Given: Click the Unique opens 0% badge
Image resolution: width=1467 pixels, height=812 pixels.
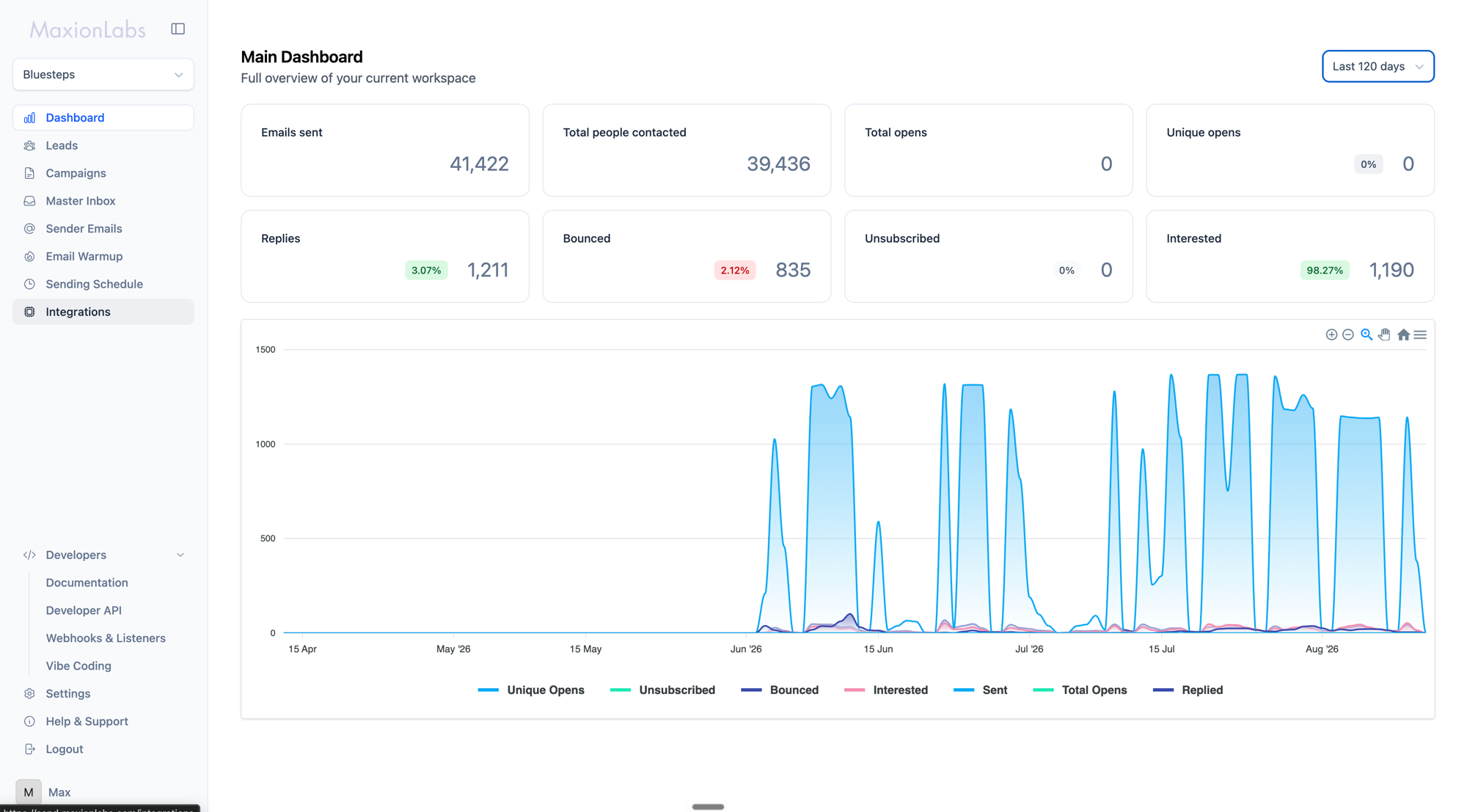Looking at the screenshot, I should point(1368,164).
